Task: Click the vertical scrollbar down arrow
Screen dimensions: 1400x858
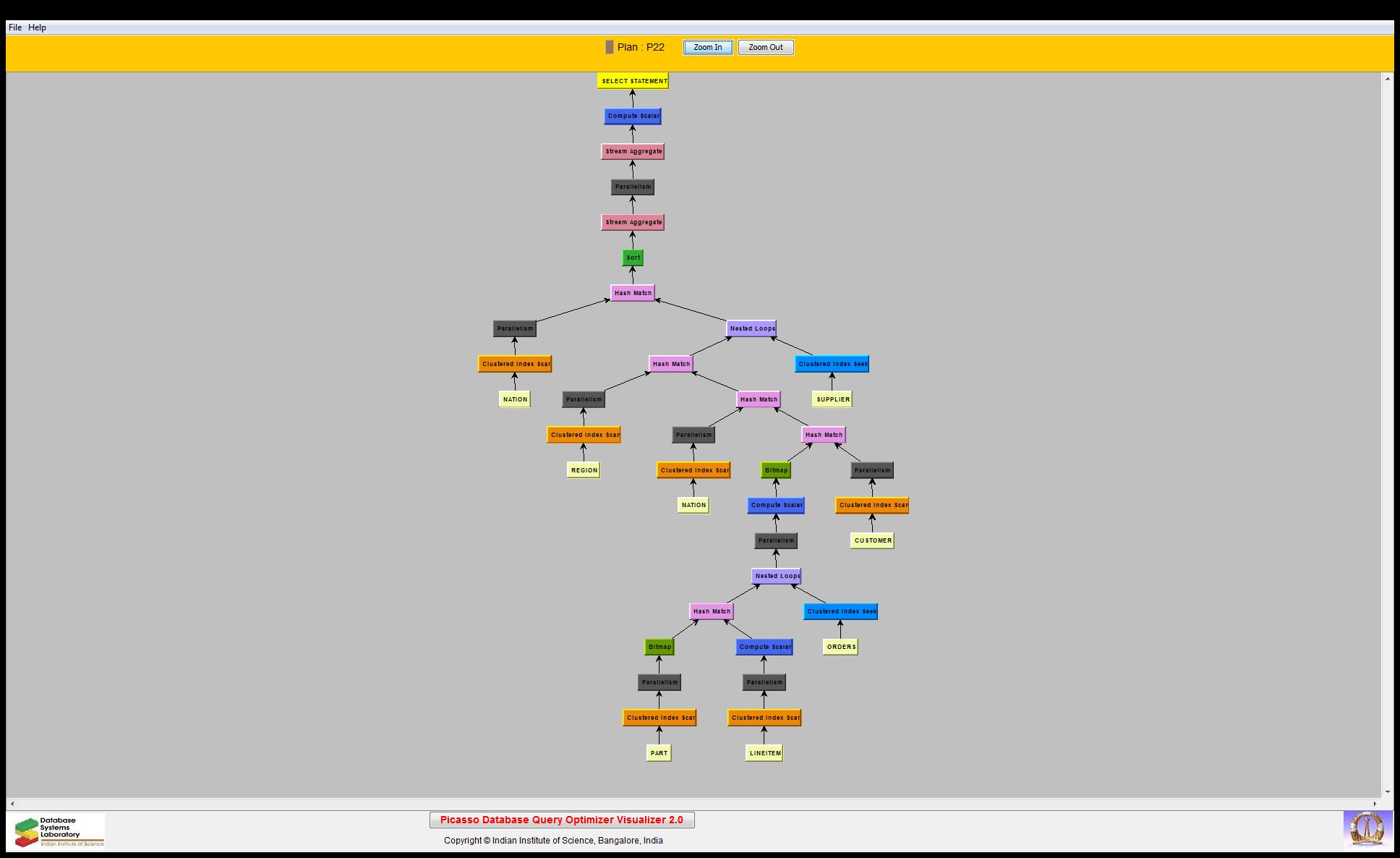Action: tap(1387, 792)
